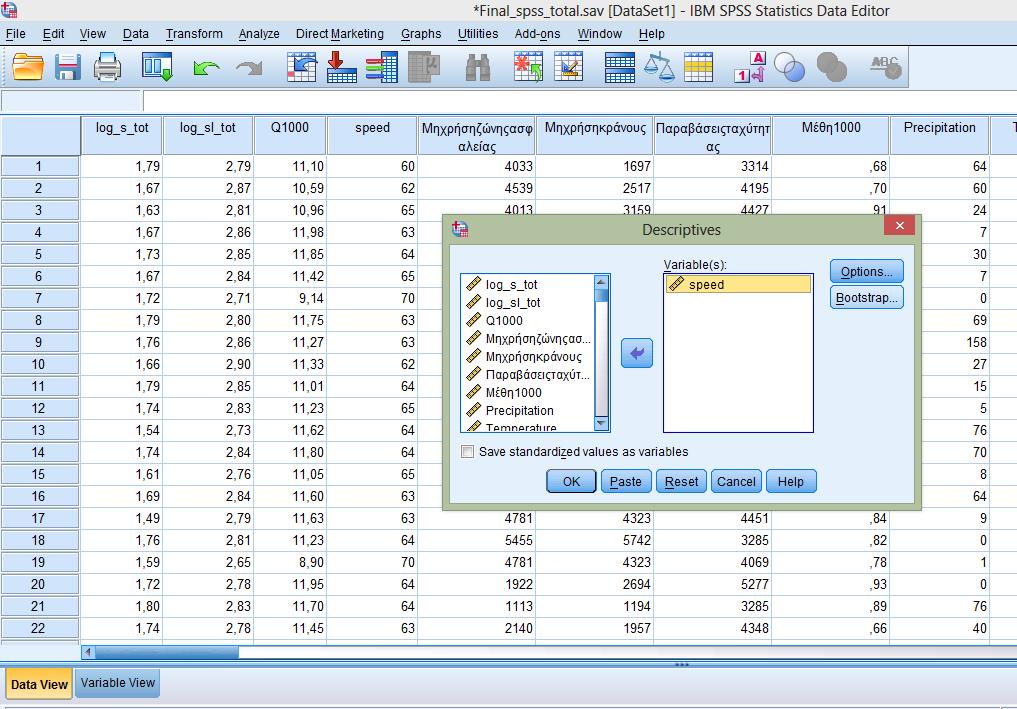This screenshot has width=1017, height=709.
Task: Spell check ABC icon
Action: point(885,67)
